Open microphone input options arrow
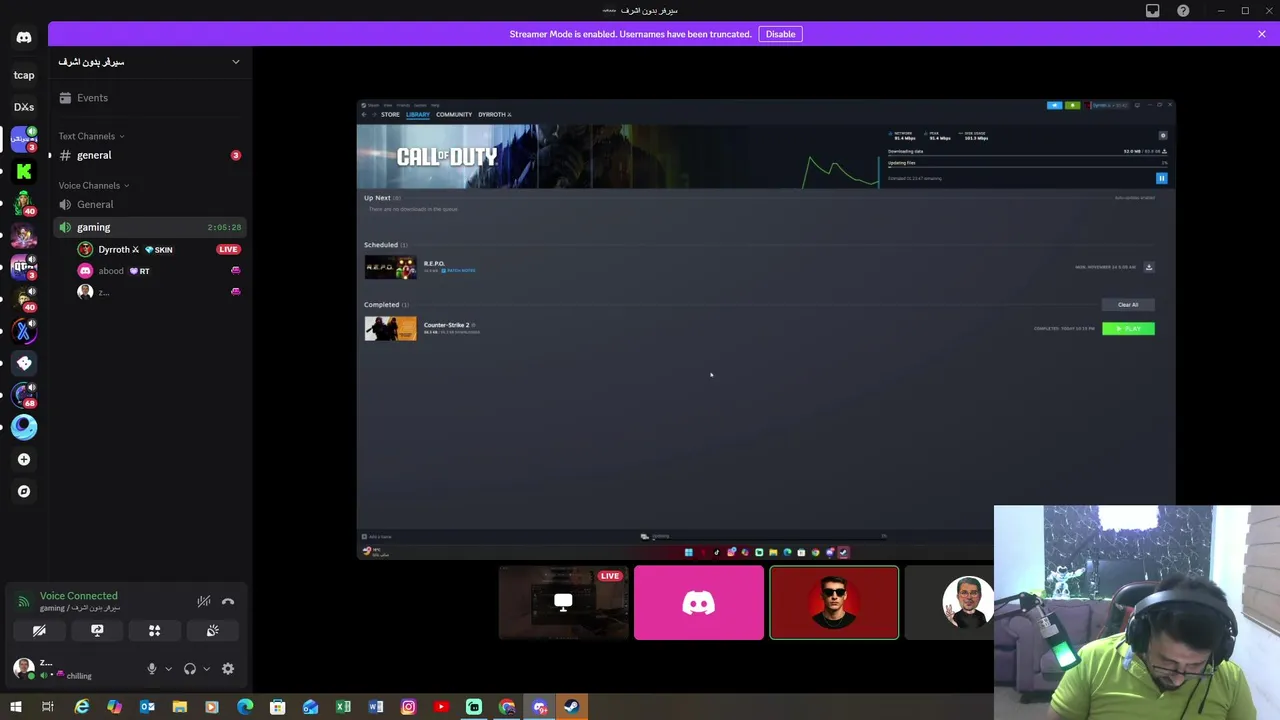The width and height of the screenshot is (1280, 720). [x=168, y=669]
